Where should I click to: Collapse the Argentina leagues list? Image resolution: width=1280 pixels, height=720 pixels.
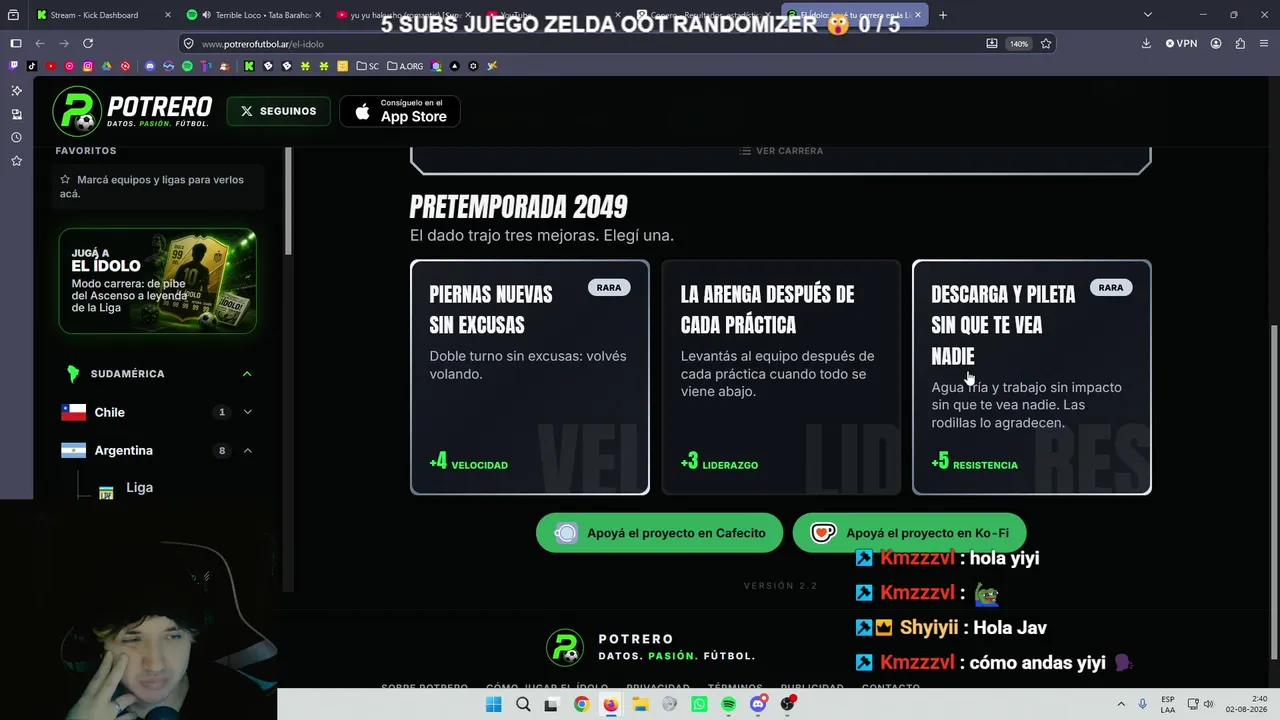pyautogui.click(x=248, y=451)
